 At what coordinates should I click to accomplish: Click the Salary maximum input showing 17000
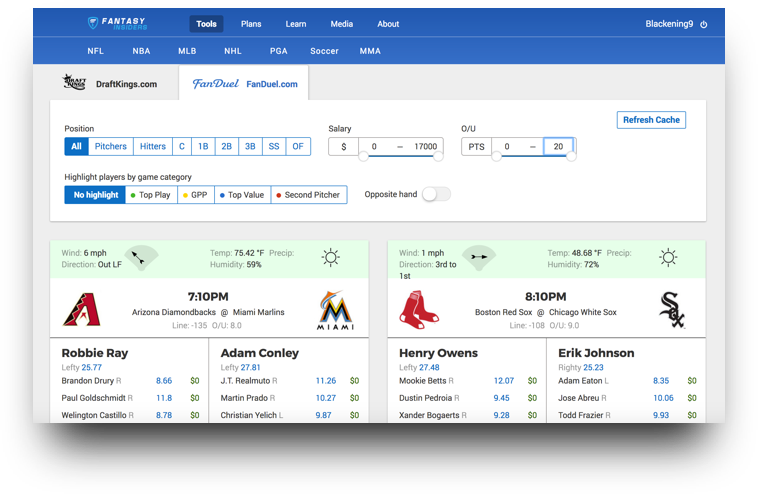tap(425, 146)
